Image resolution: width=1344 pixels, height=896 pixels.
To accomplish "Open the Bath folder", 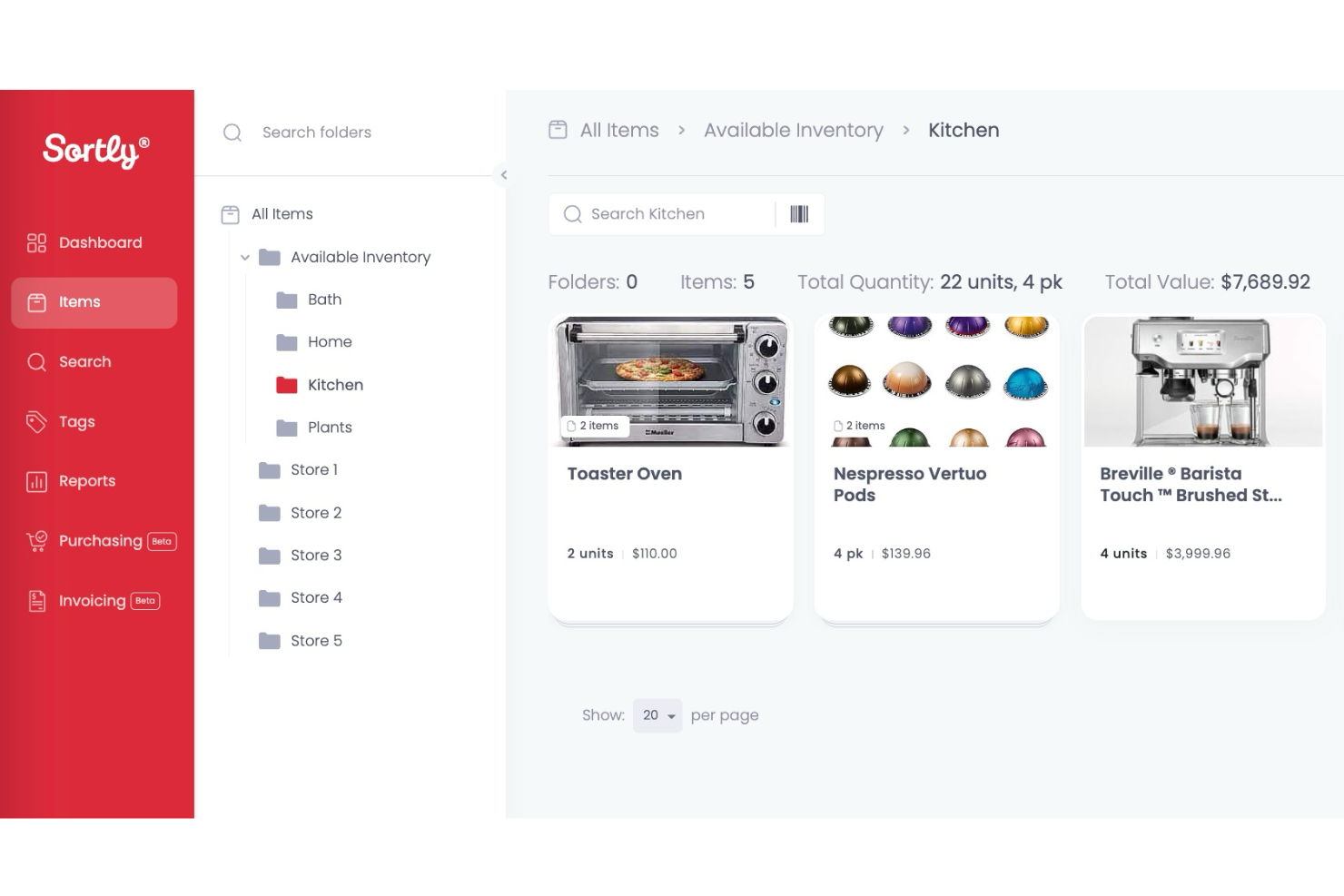I will [x=325, y=300].
